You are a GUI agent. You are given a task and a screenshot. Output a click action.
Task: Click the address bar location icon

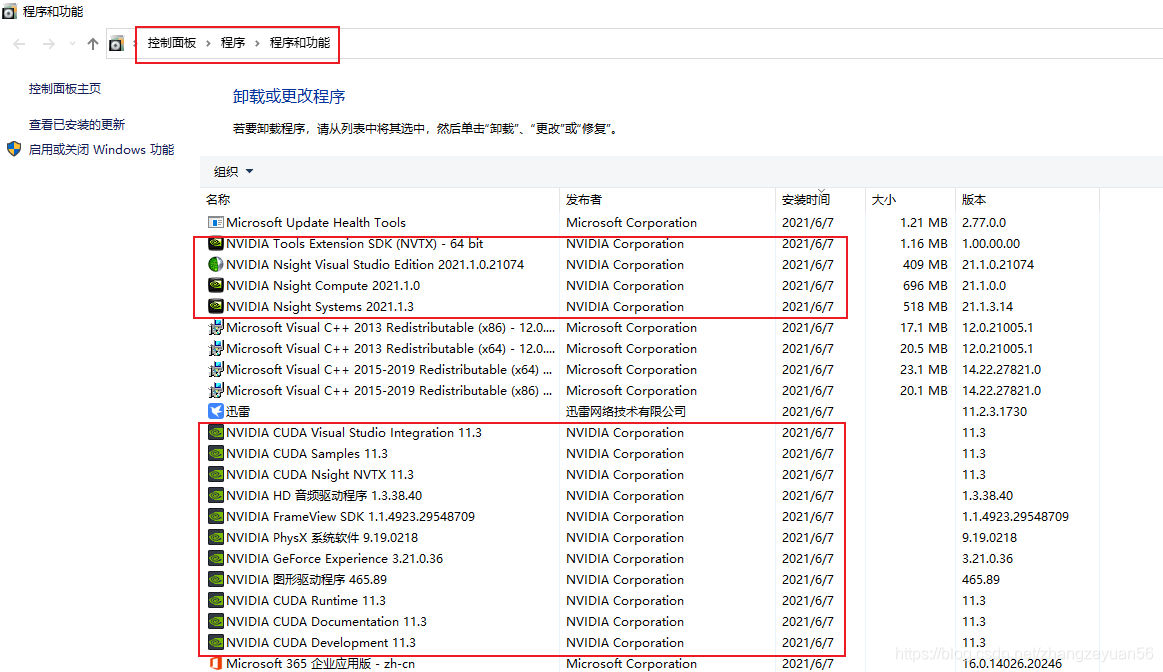(x=116, y=44)
